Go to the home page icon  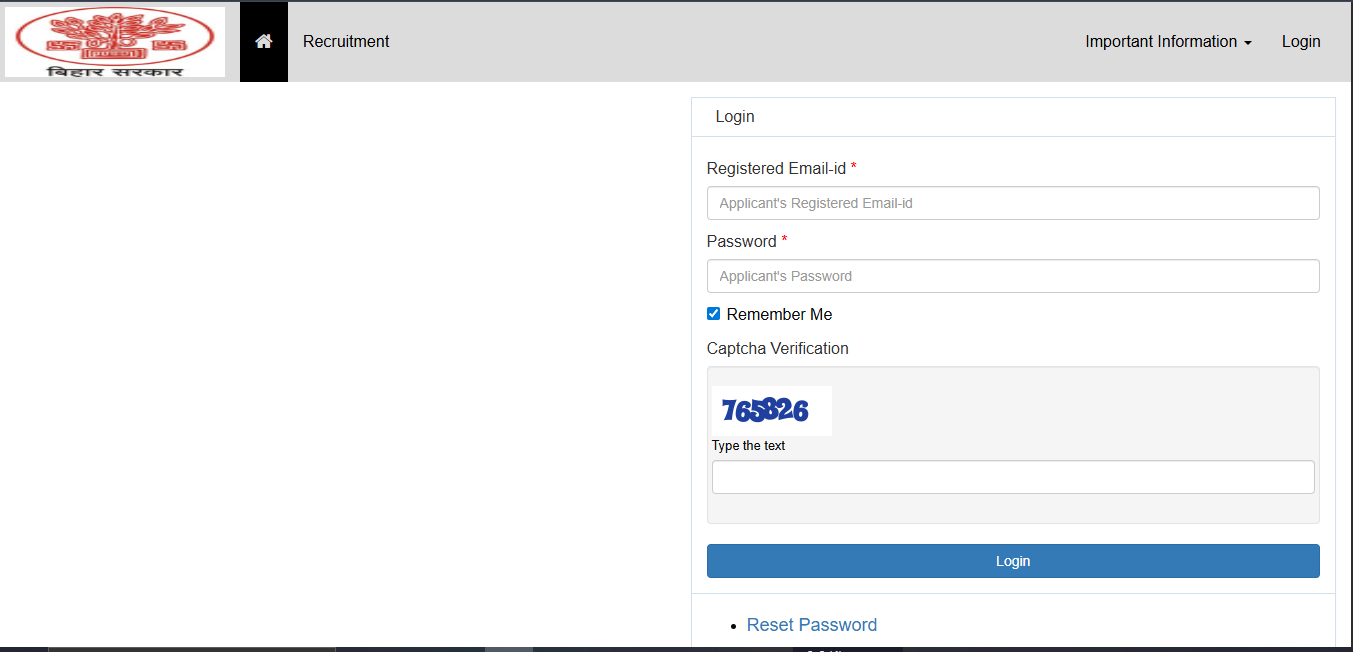(x=264, y=42)
